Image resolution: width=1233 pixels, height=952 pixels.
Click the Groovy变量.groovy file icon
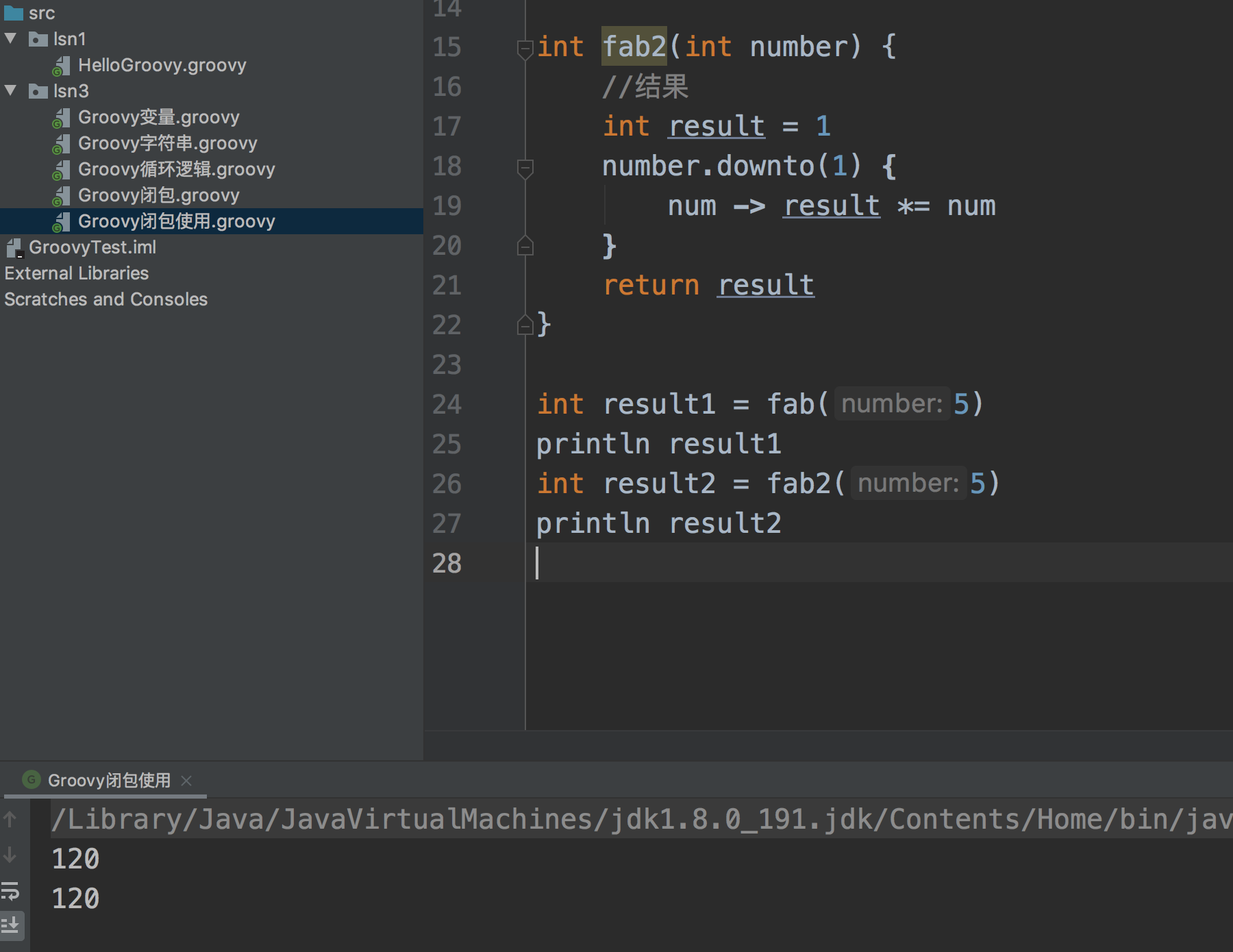pyautogui.click(x=62, y=118)
